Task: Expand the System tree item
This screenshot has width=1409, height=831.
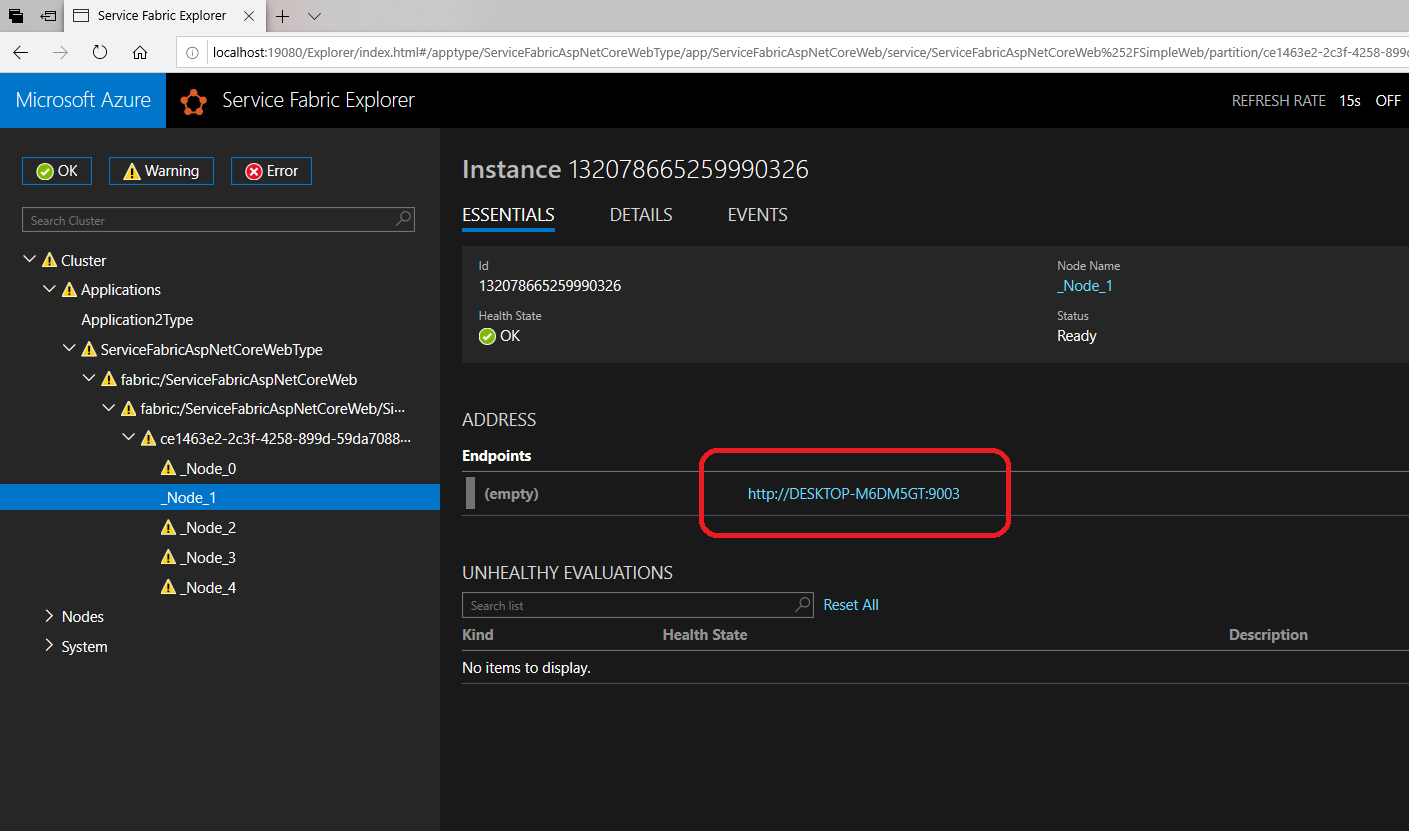Action: click(49, 646)
